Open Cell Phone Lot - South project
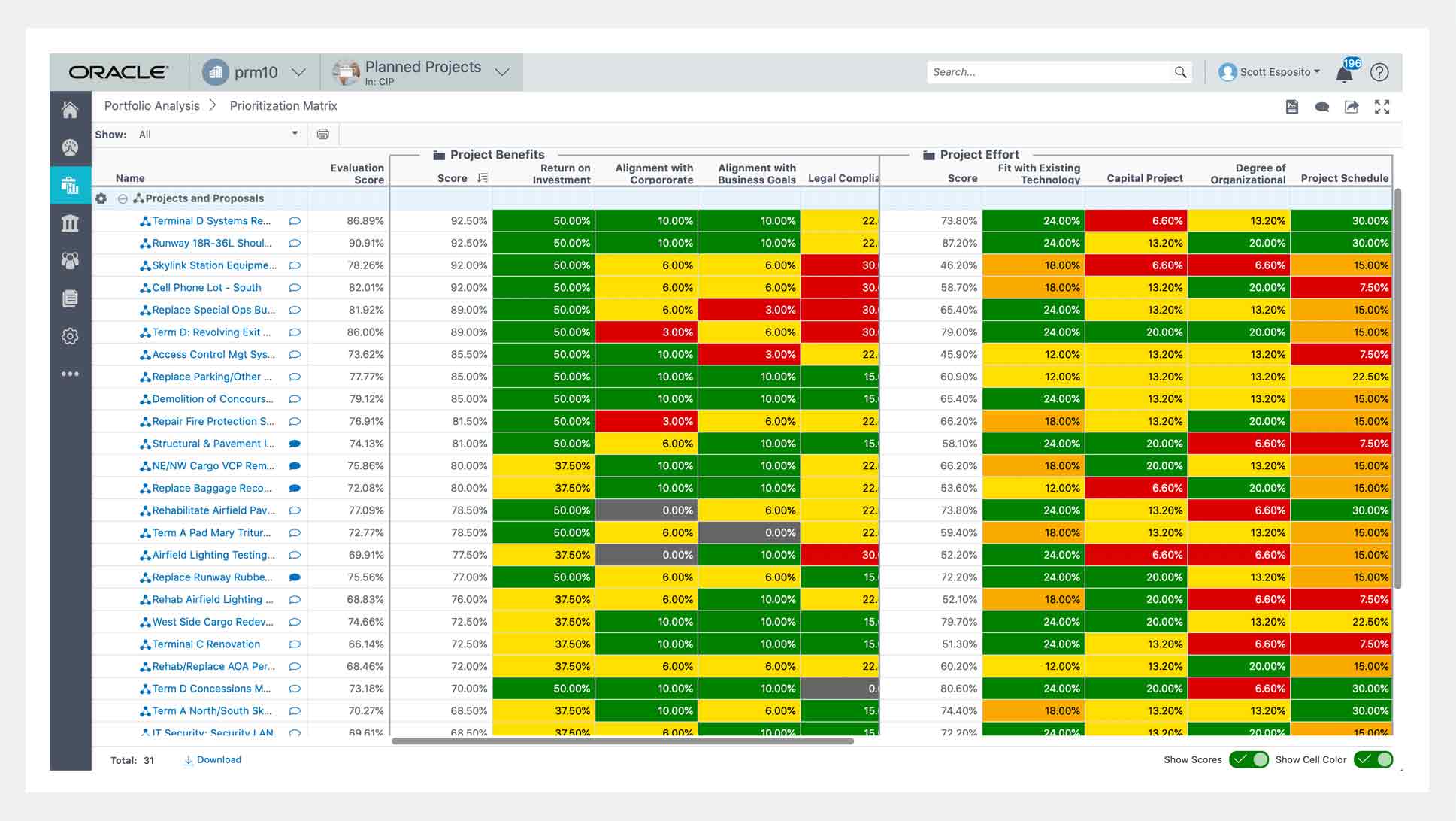 pyautogui.click(x=207, y=287)
